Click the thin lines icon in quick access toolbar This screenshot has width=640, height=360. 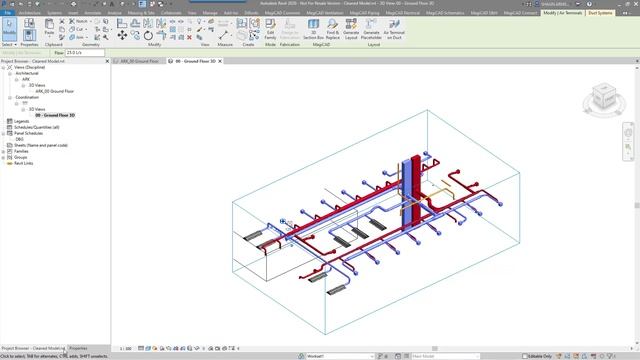(142, 4)
